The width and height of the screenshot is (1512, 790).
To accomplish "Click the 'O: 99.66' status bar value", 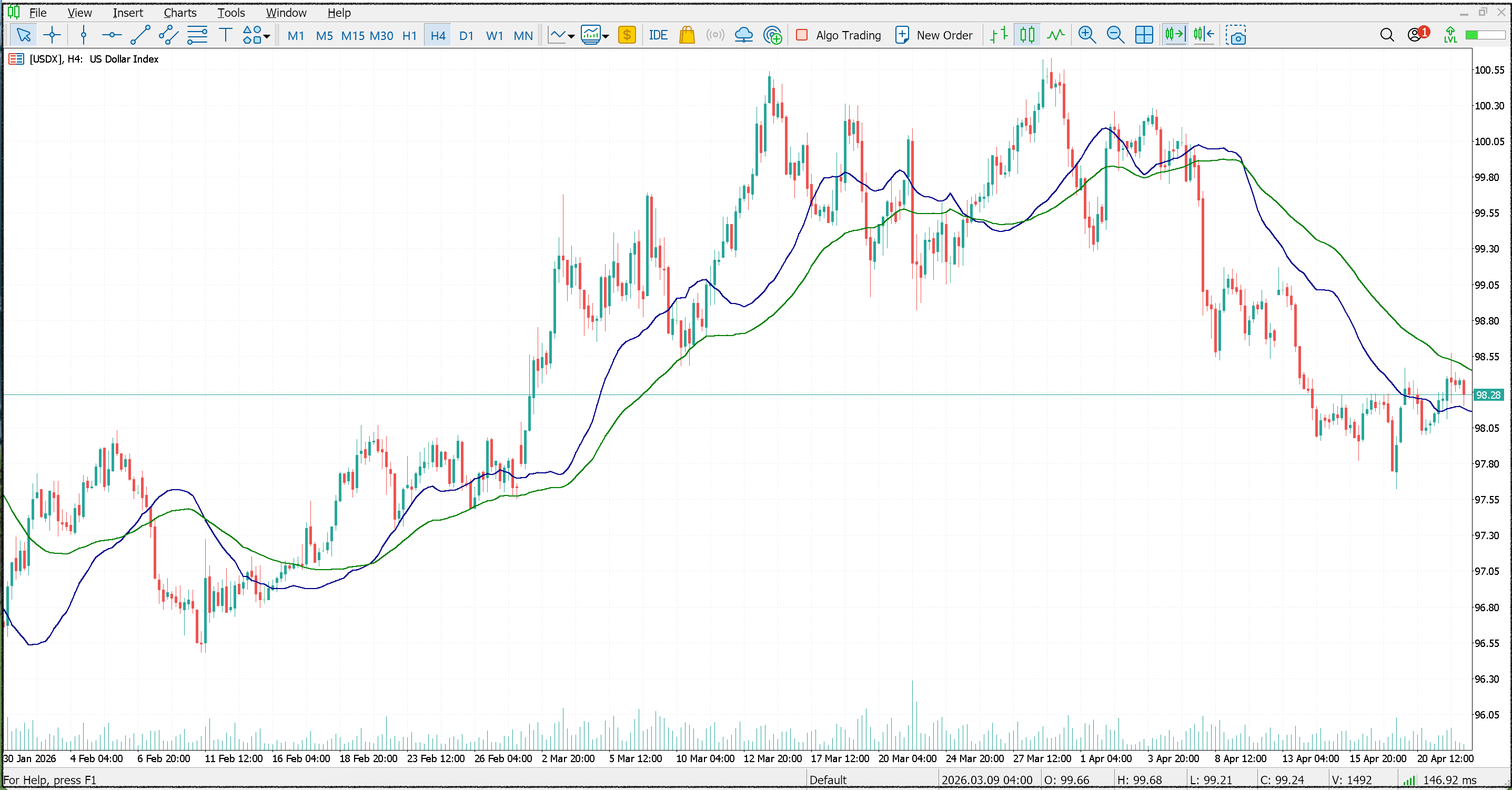I will 1066,780.
